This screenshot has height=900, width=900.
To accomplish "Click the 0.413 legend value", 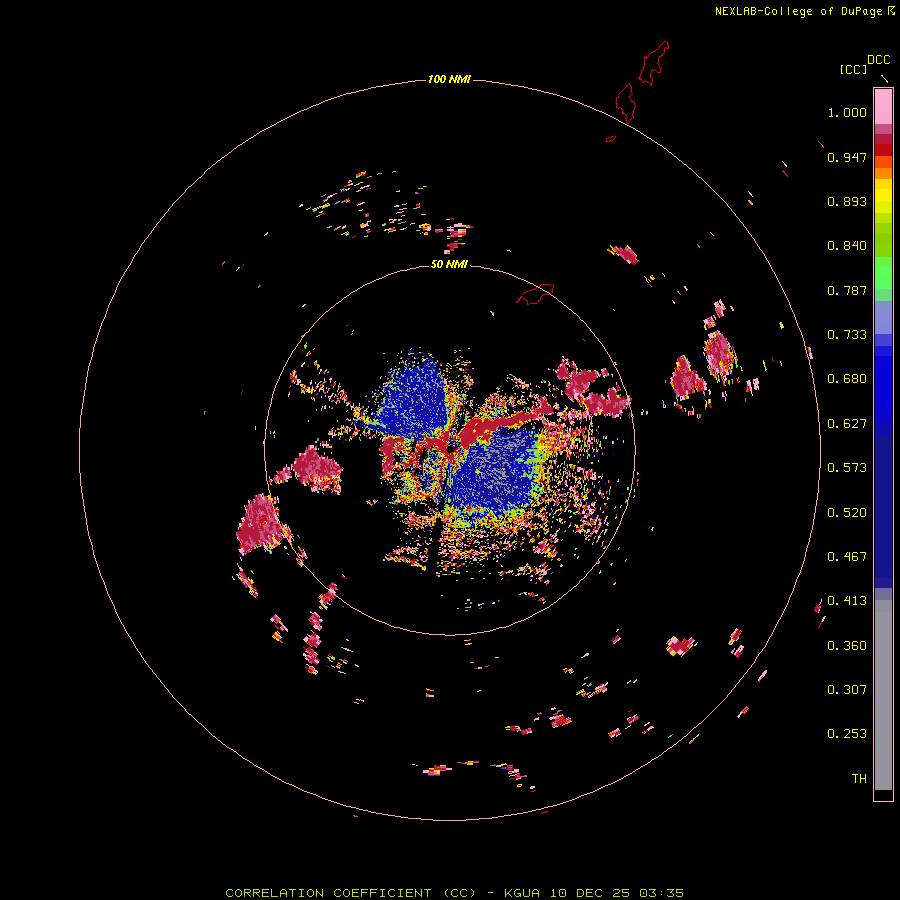I will (847, 601).
